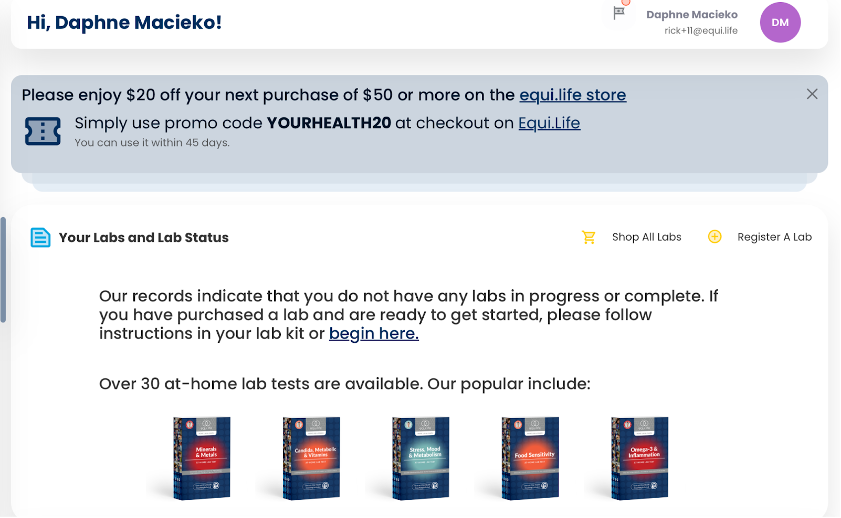Select the Stress, Mood & Metabolism kit

[x=420, y=458]
